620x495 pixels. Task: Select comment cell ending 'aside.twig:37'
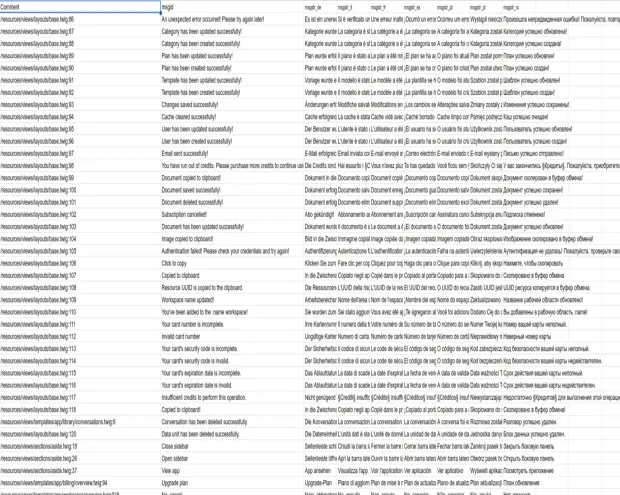pos(80,471)
